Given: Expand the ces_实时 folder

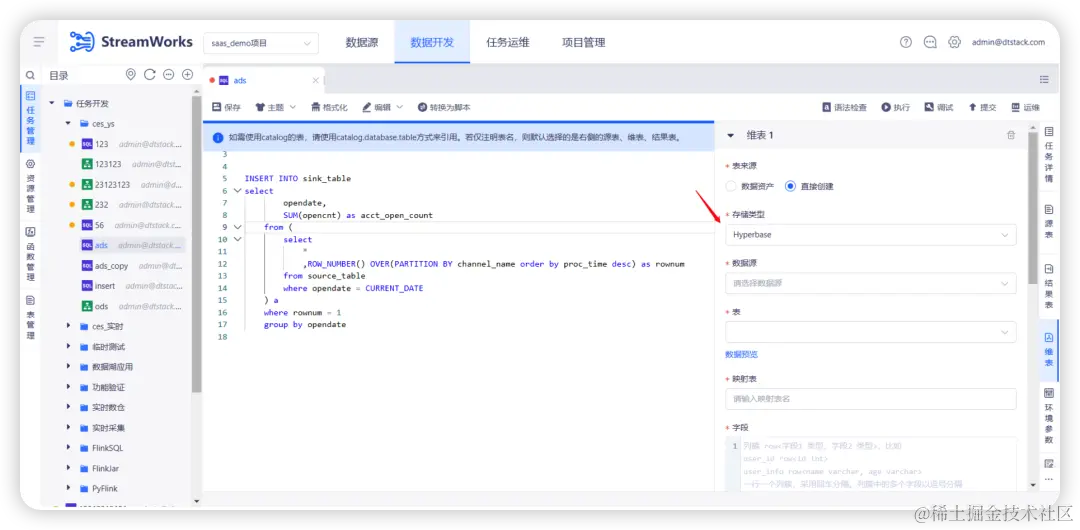Looking at the screenshot, I should pyautogui.click(x=68, y=326).
